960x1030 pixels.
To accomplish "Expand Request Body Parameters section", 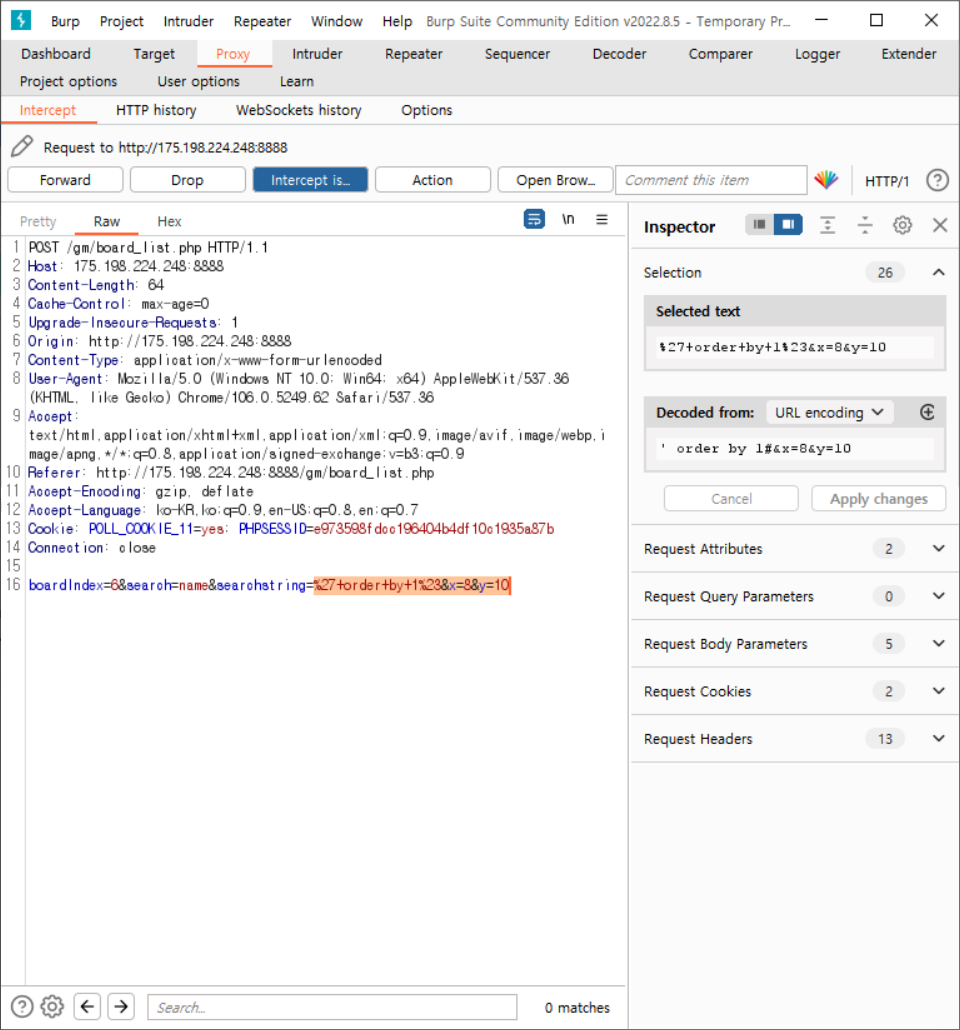I will point(939,644).
